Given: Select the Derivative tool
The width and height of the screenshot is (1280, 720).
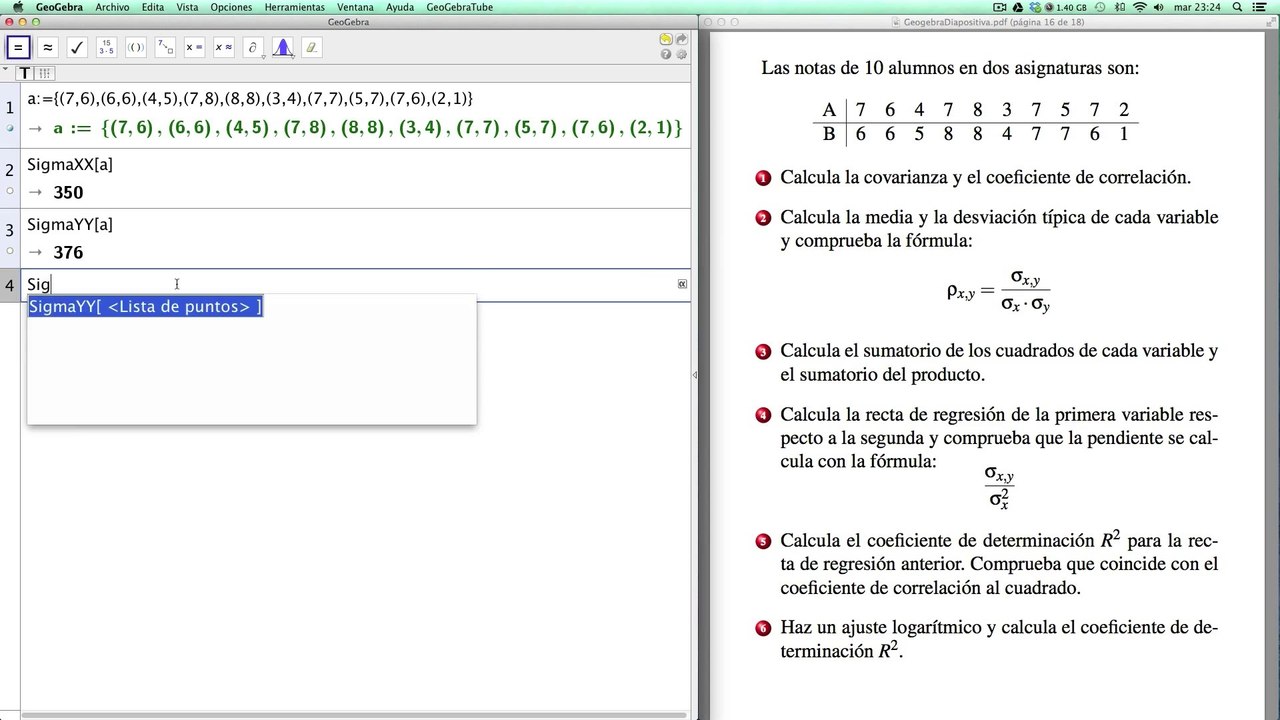Looking at the screenshot, I should point(253,47).
